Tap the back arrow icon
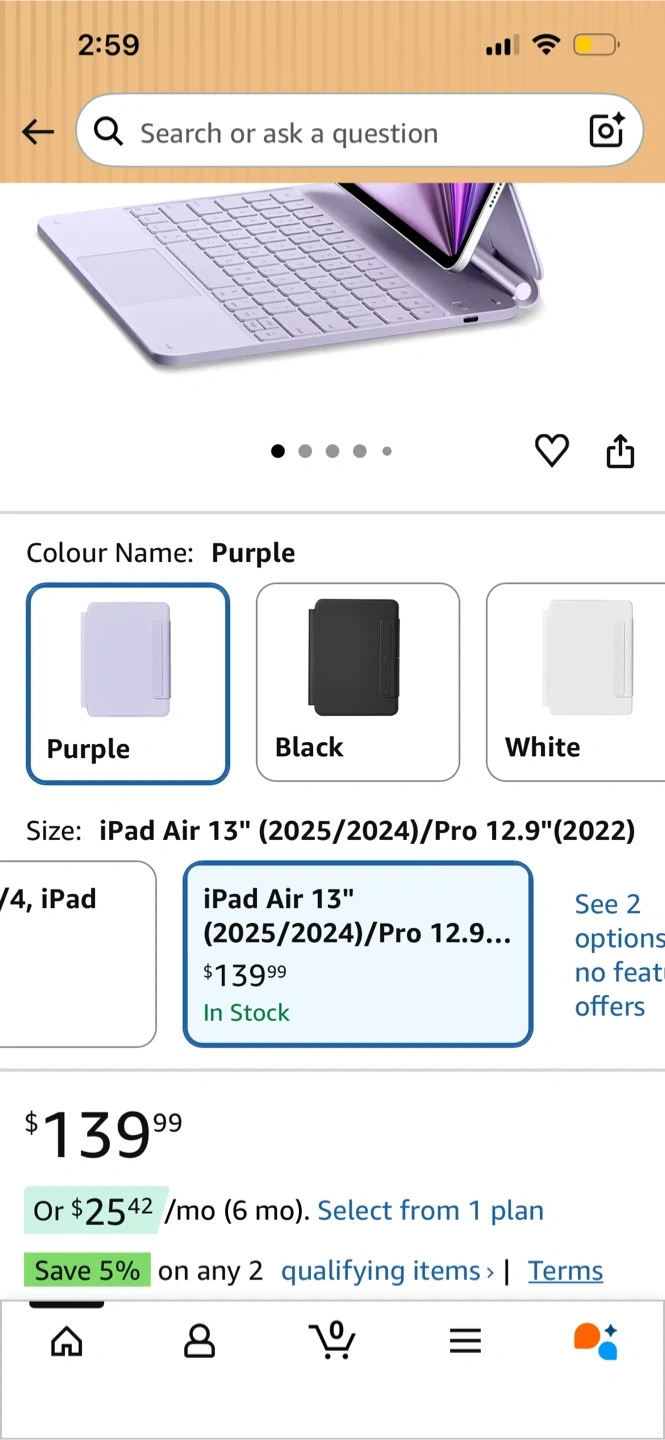Screen dimensions: 665x1440 pyautogui.click(x=38, y=132)
